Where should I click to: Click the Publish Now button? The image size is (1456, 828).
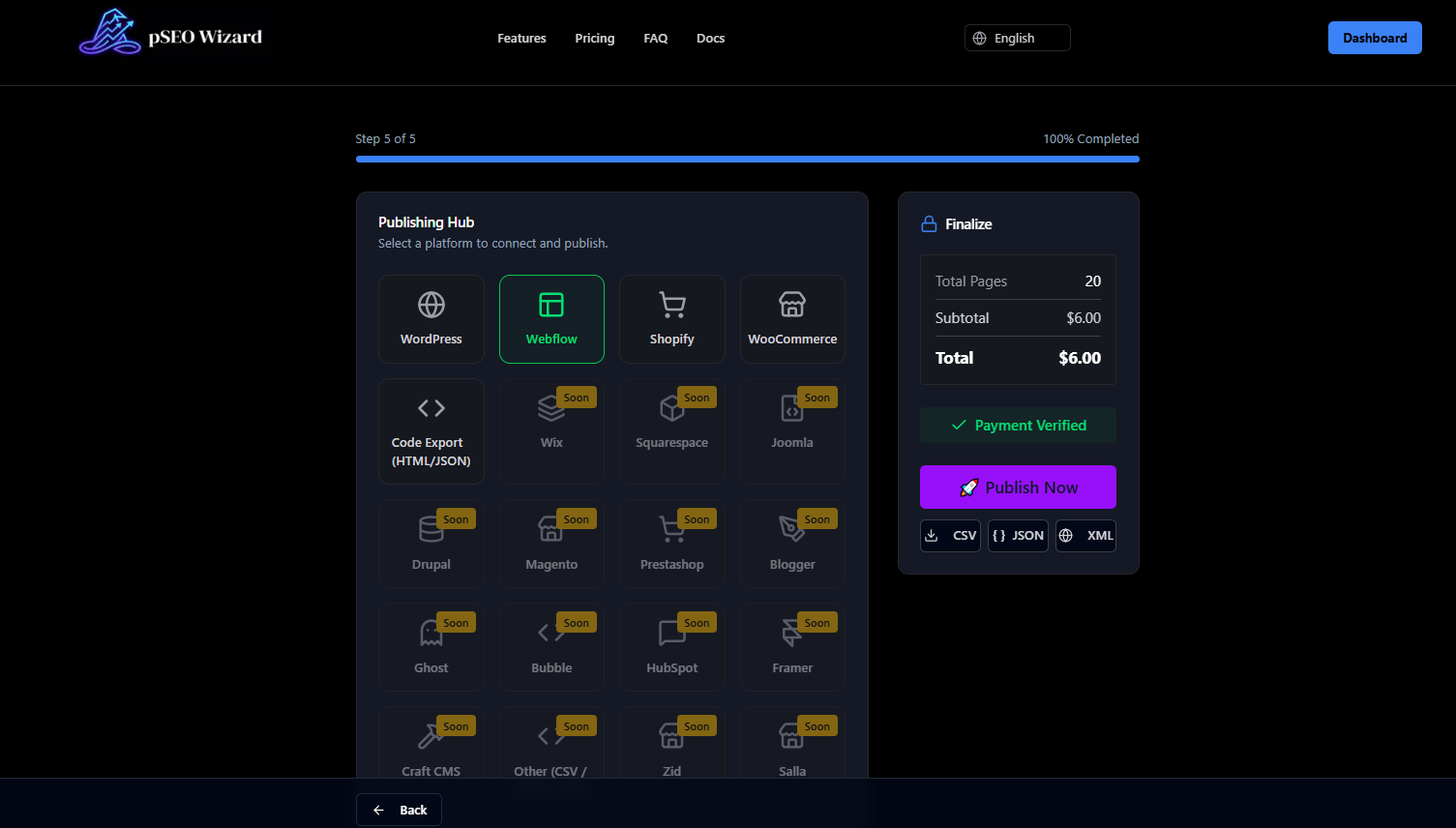coord(1017,487)
